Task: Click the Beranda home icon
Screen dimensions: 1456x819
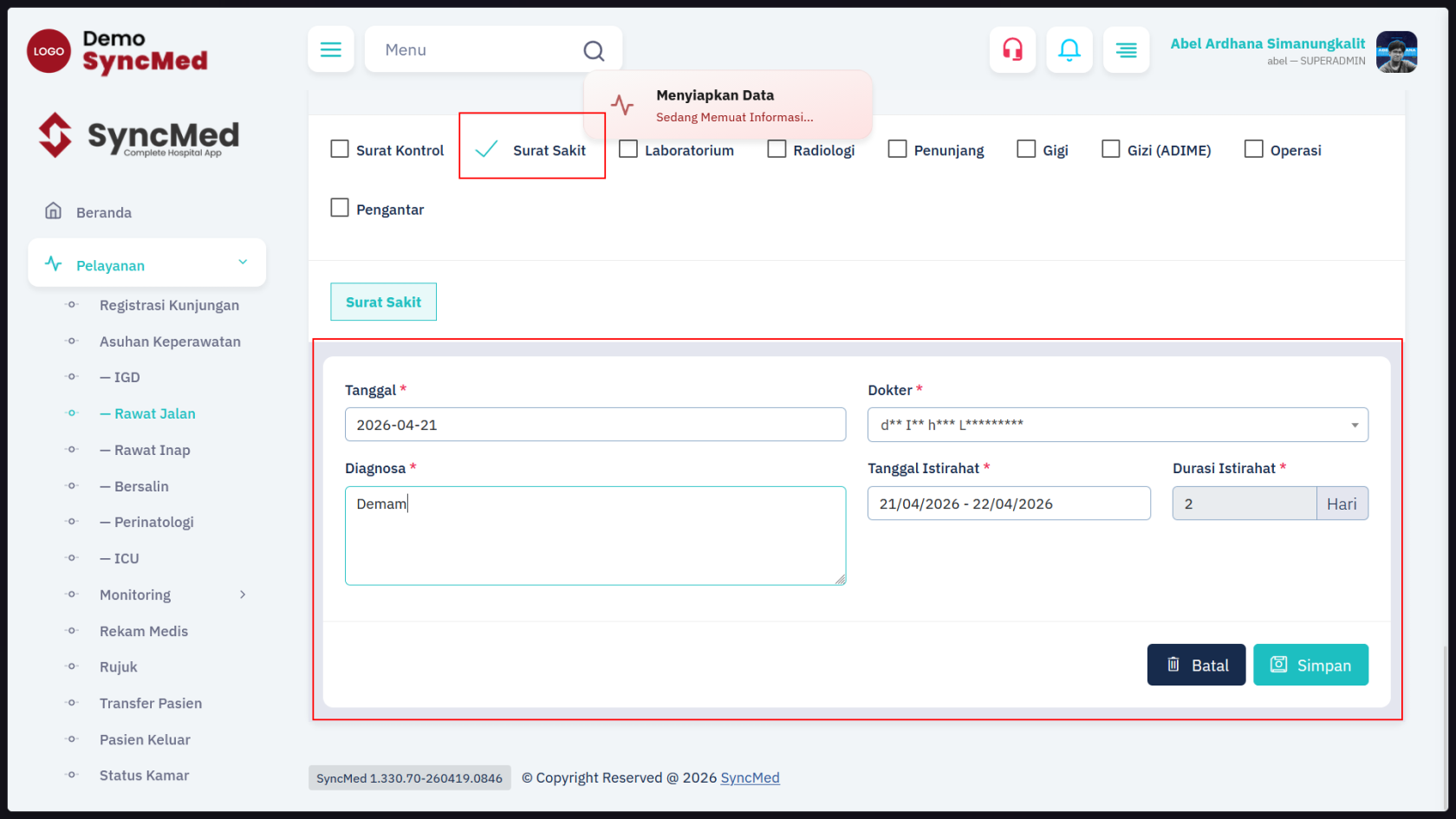Action: 53,211
